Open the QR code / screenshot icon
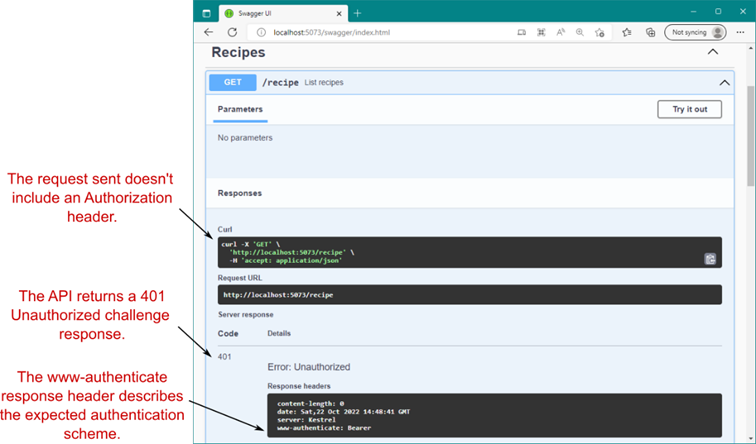The height and width of the screenshot is (444, 756). click(541, 32)
